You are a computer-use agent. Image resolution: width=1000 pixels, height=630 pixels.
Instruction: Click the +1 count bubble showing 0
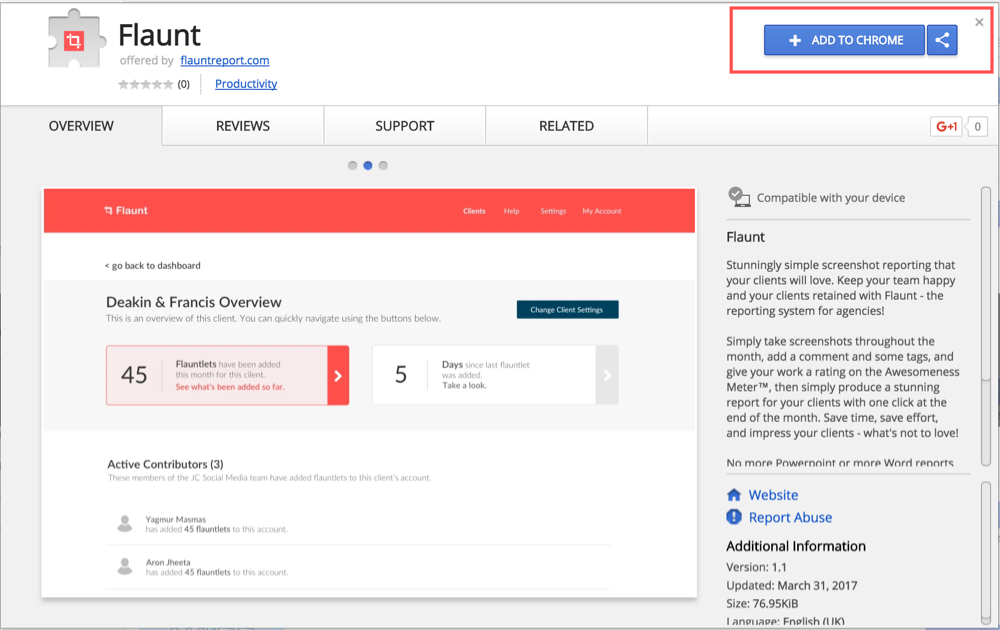(977, 126)
